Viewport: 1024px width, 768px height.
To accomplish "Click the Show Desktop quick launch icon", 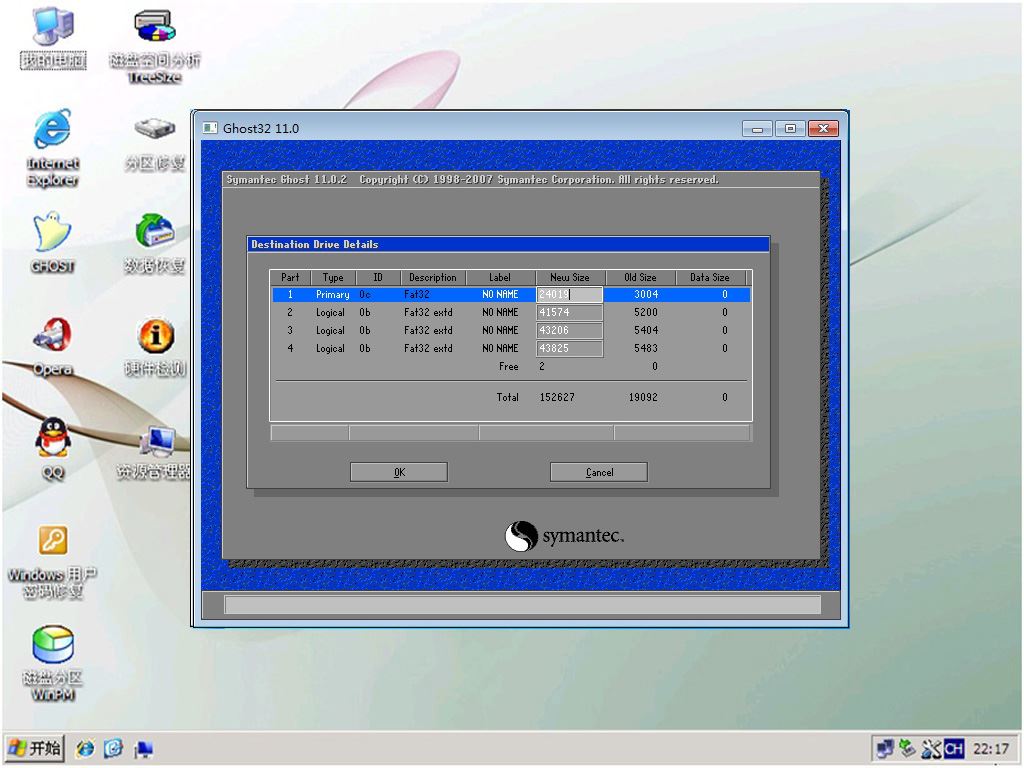I will tap(143, 748).
